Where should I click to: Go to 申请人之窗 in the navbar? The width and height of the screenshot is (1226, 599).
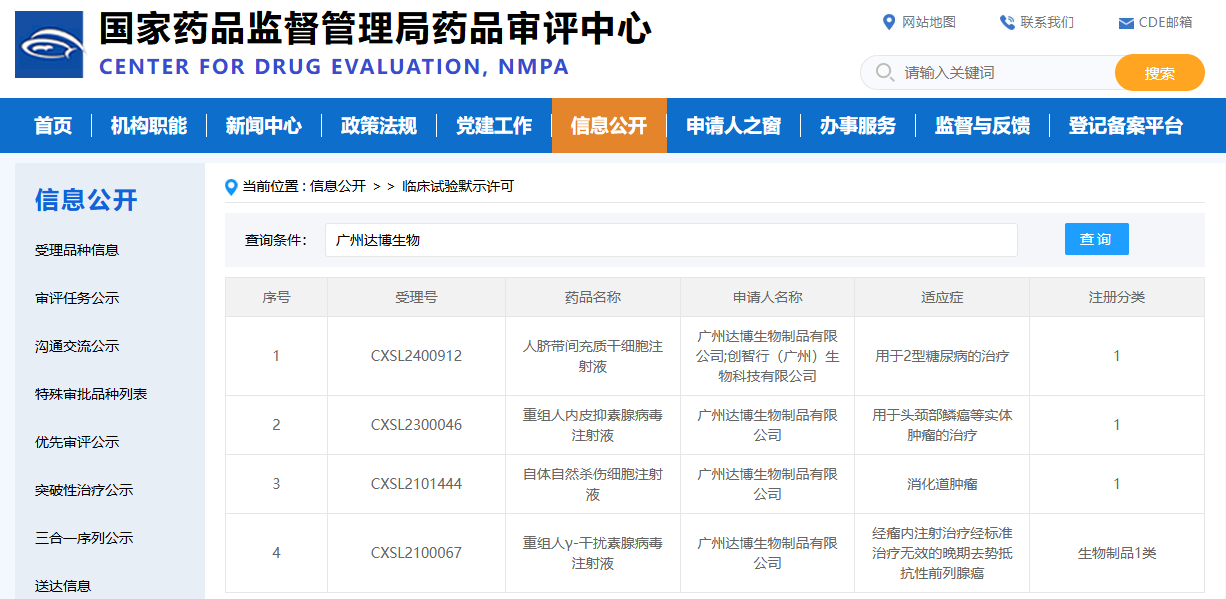(733, 126)
